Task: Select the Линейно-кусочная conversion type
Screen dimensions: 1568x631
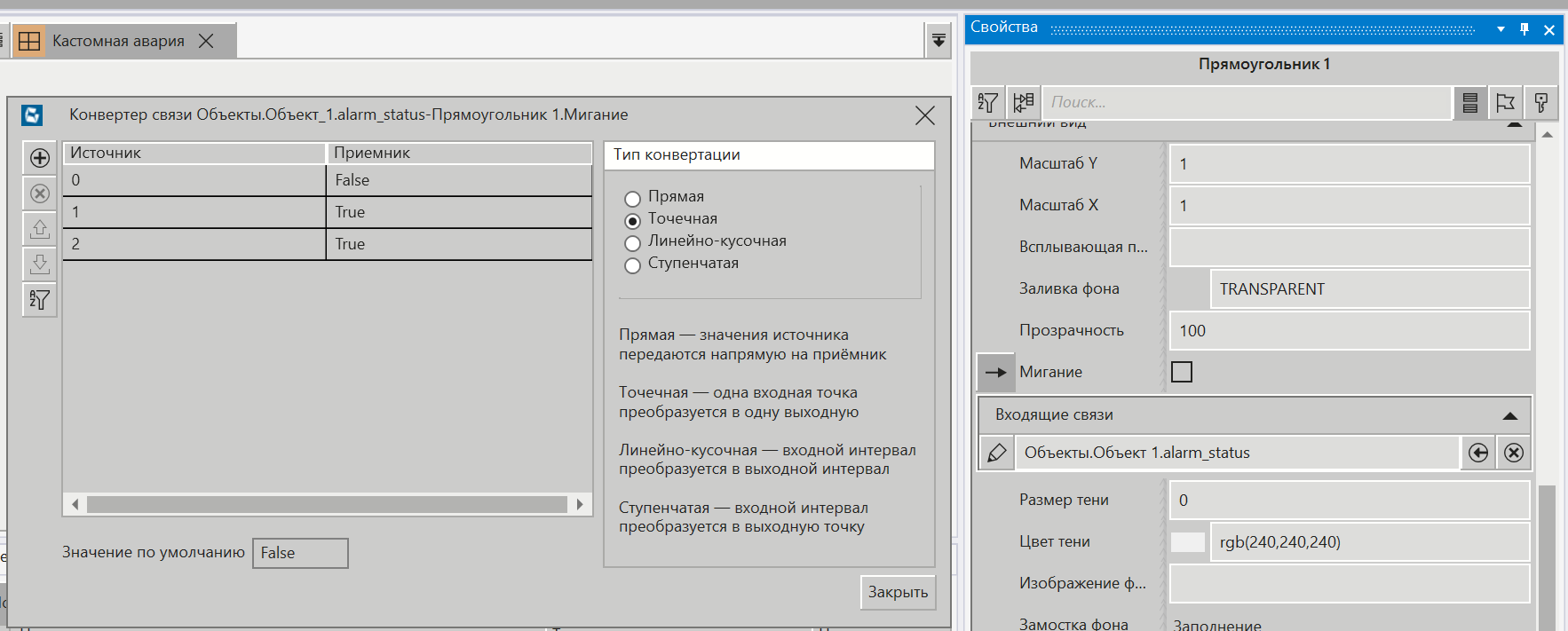Action: click(x=632, y=243)
